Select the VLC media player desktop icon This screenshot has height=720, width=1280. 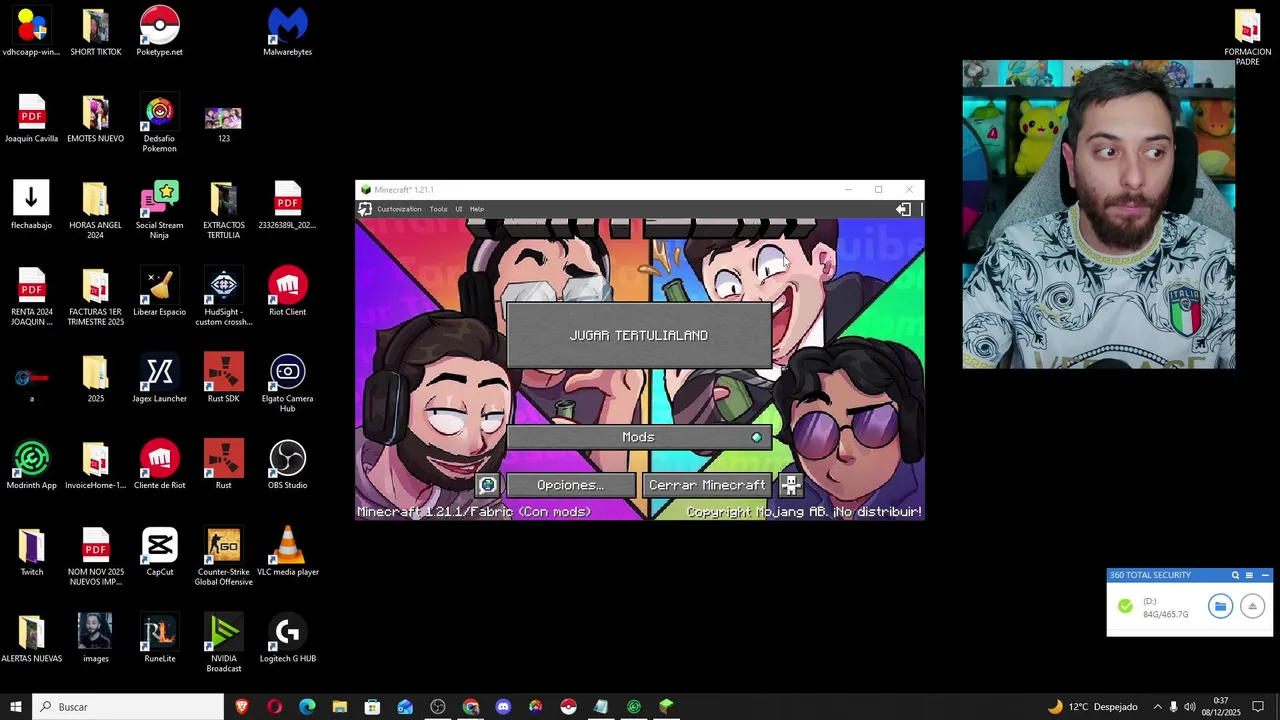287,553
